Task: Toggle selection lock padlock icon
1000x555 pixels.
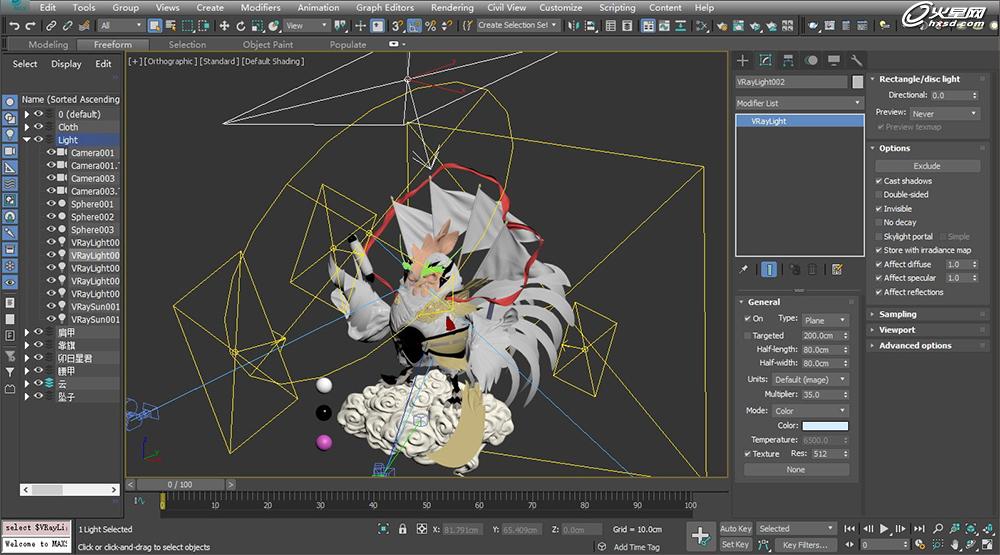Action: tap(402, 529)
